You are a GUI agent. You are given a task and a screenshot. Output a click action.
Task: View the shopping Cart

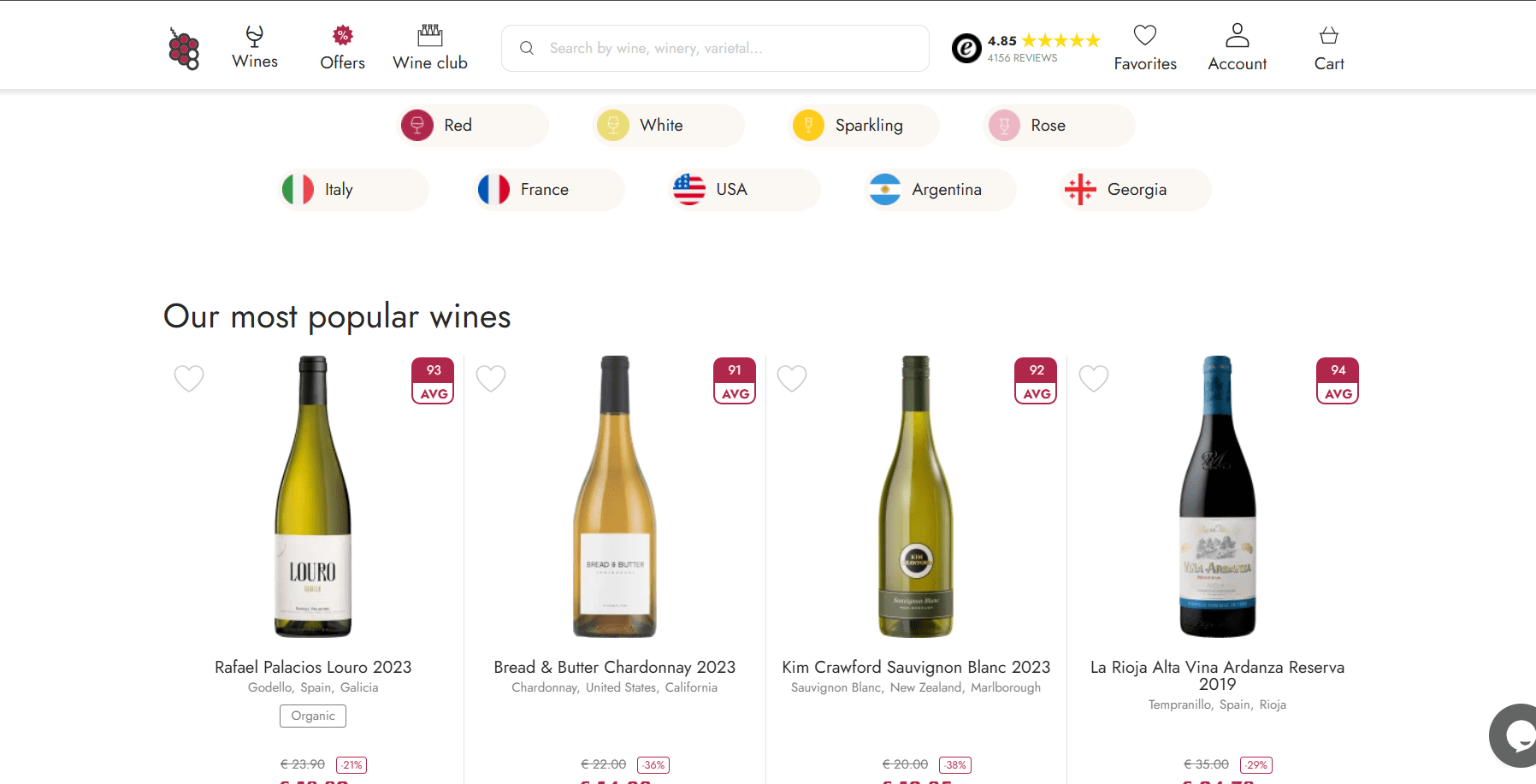[x=1329, y=48]
